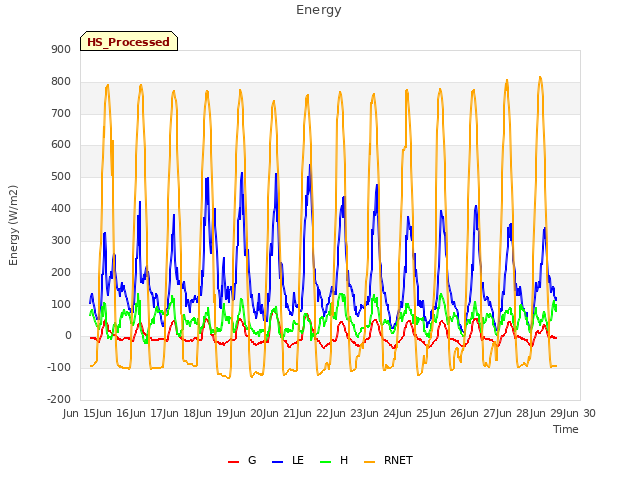Viewport: 640px width, 480px height.
Task: Click the 500 y-axis tick value
Action: tap(61, 177)
